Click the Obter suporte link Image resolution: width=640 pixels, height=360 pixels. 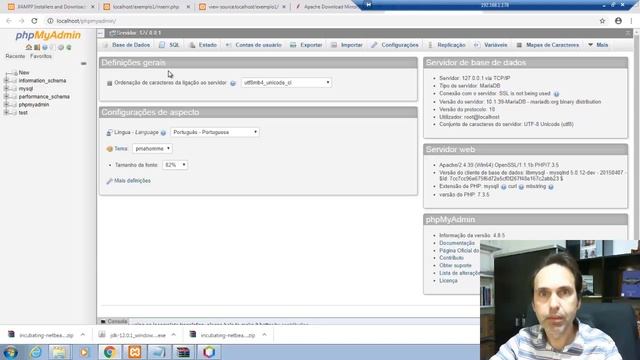click(455, 266)
